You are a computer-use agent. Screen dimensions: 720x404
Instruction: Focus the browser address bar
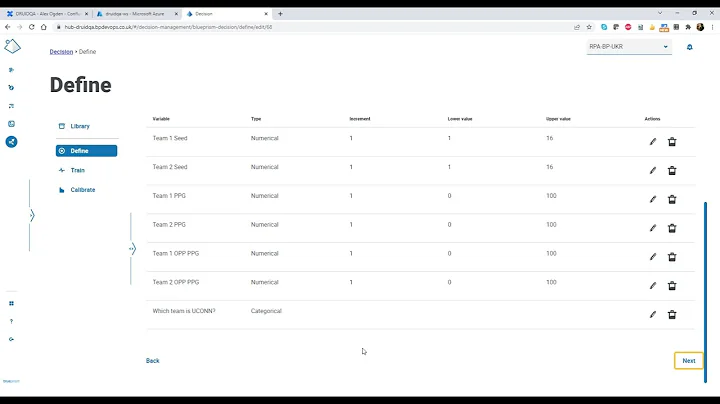click(x=312, y=27)
